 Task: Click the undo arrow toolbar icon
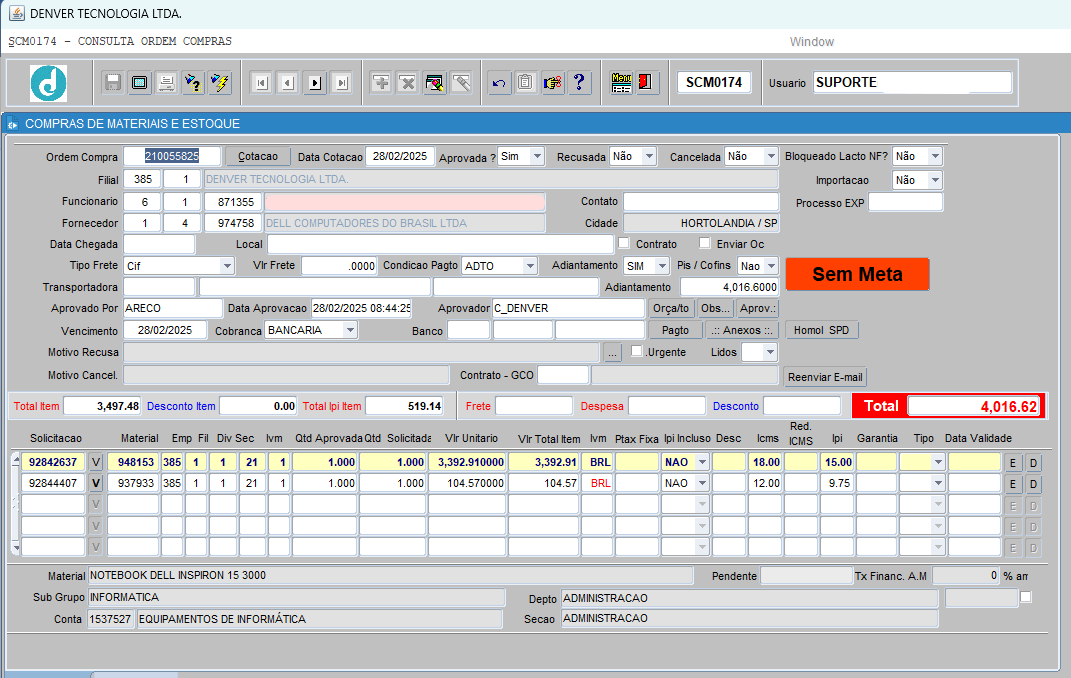pyautogui.click(x=498, y=83)
